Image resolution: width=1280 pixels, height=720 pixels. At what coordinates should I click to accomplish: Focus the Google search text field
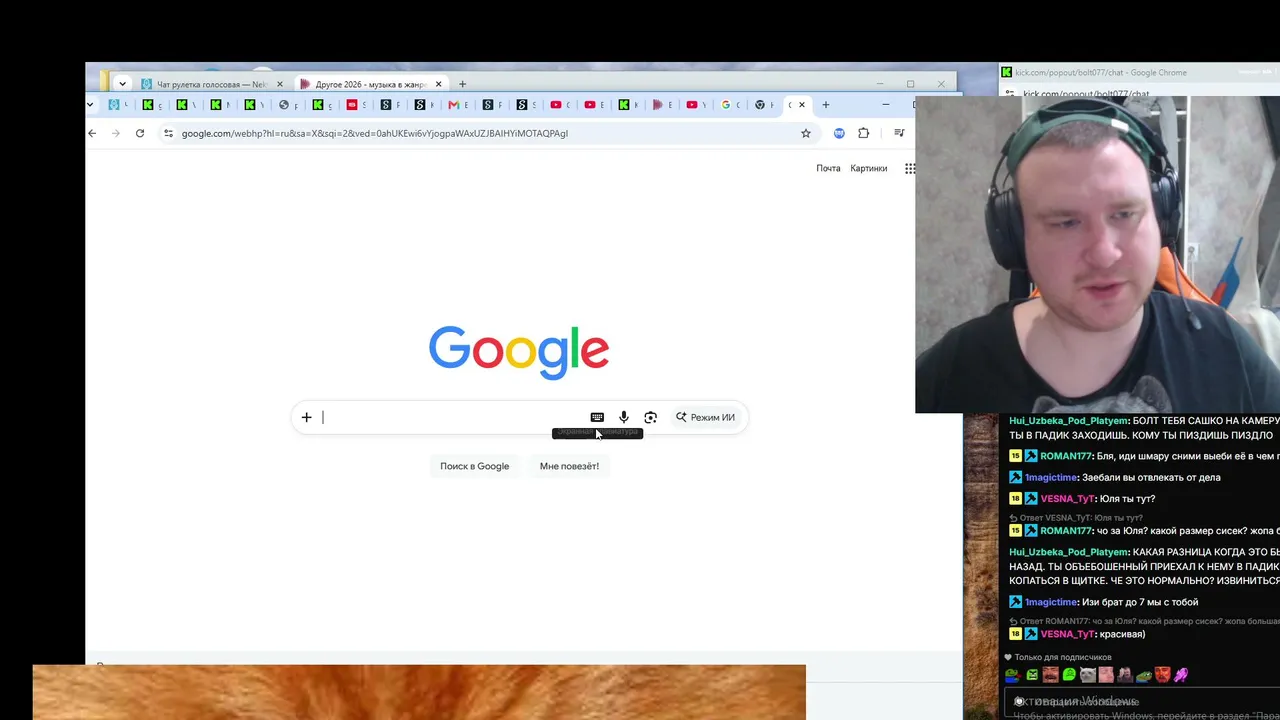452,417
